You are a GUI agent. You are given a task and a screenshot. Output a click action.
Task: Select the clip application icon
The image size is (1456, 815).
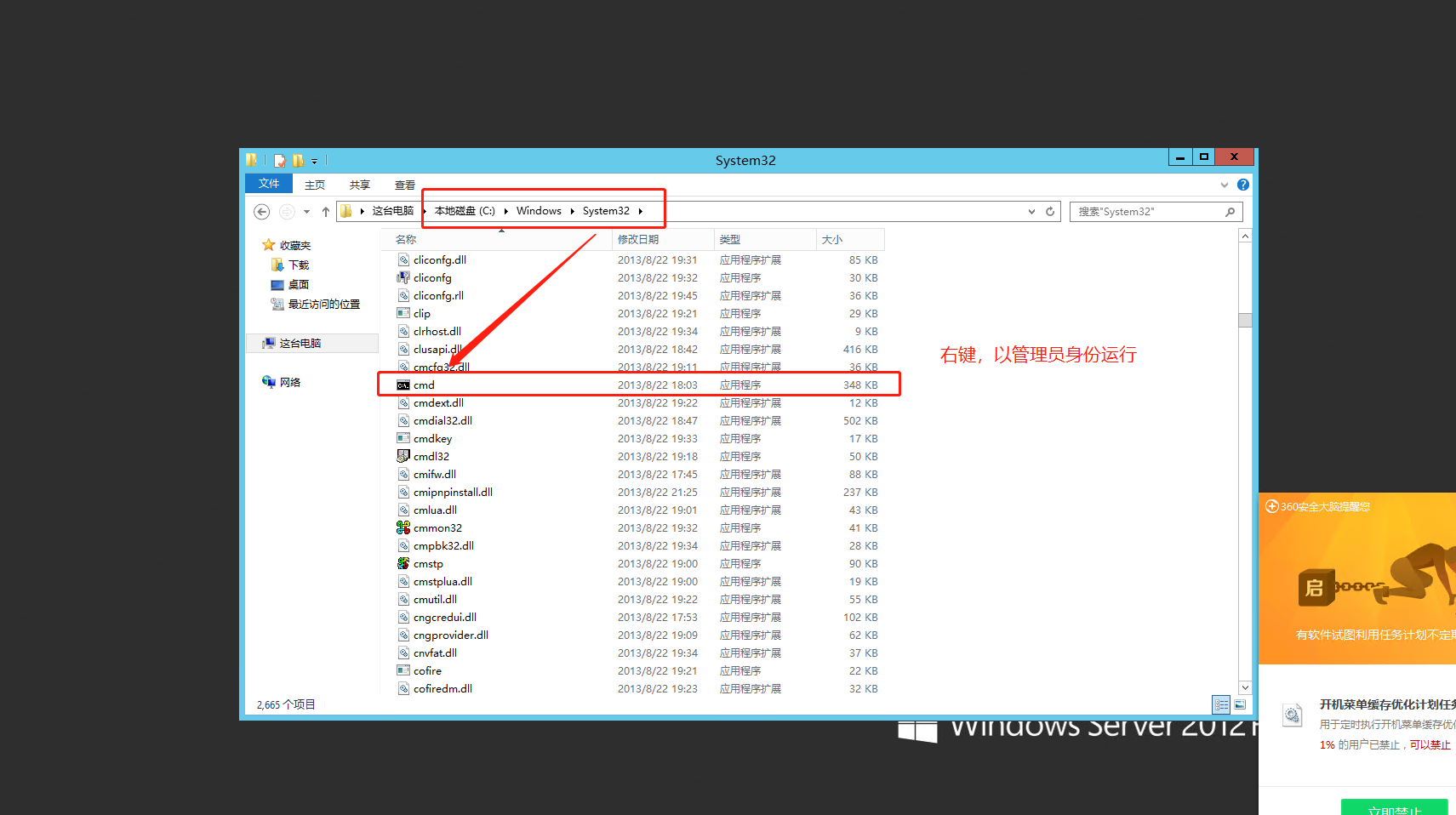coord(404,313)
